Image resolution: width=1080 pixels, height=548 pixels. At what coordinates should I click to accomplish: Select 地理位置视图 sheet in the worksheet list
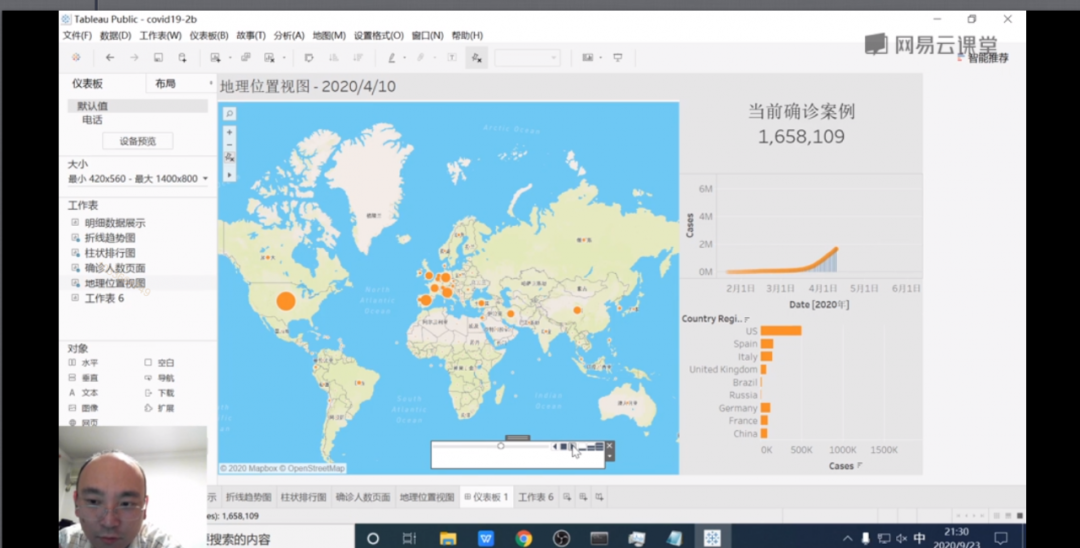point(114,283)
